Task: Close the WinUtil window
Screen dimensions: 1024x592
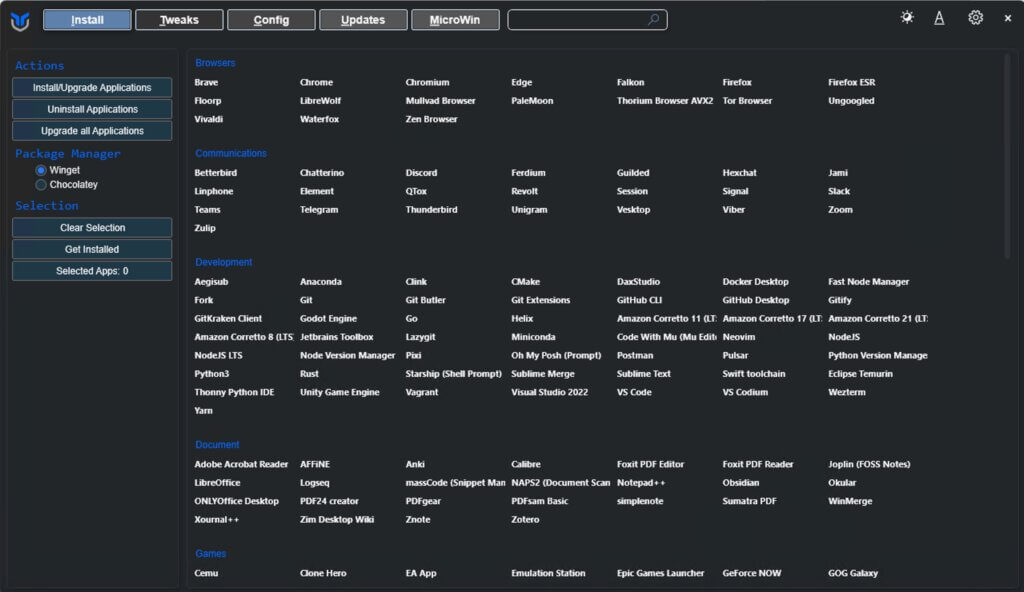Action: (x=1008, y=18)
